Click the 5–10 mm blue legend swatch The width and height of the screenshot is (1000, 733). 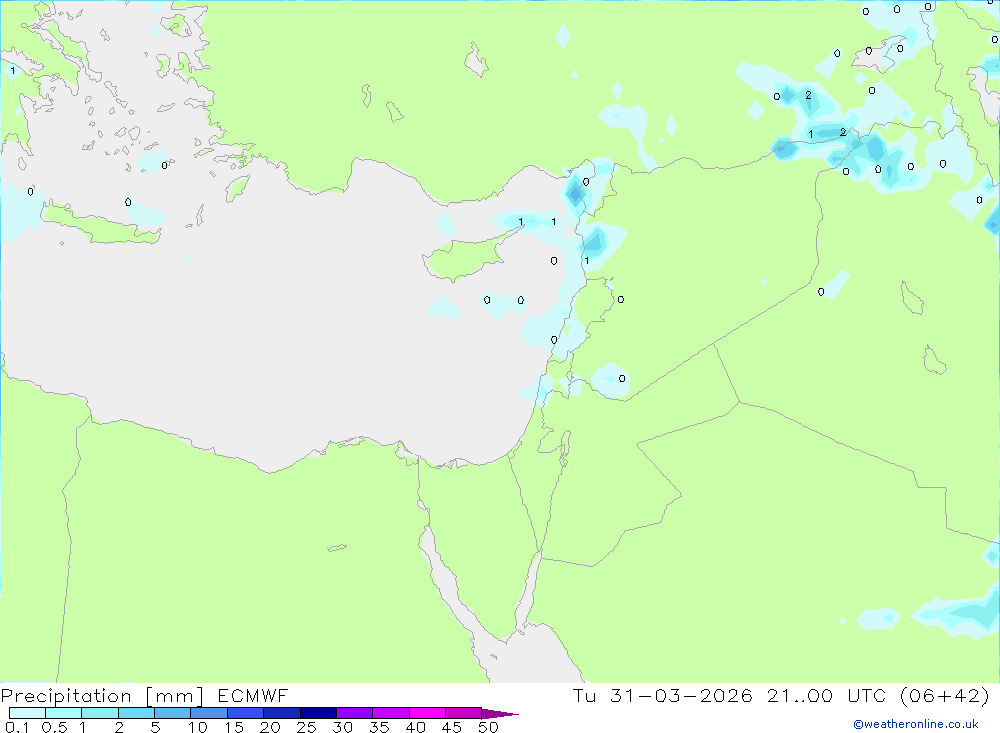point(172,713)
